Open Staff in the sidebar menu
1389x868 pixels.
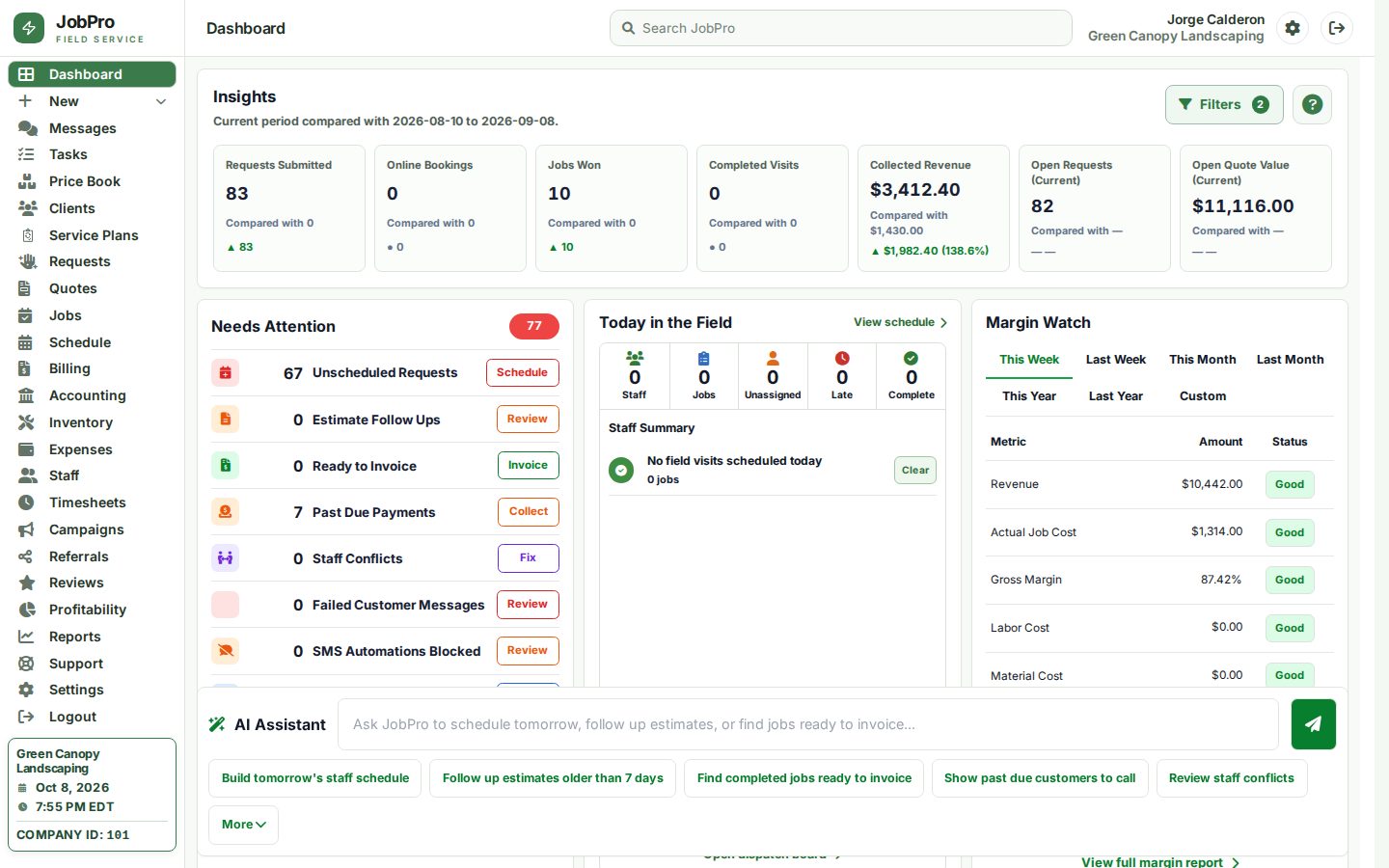click(92, 475)
